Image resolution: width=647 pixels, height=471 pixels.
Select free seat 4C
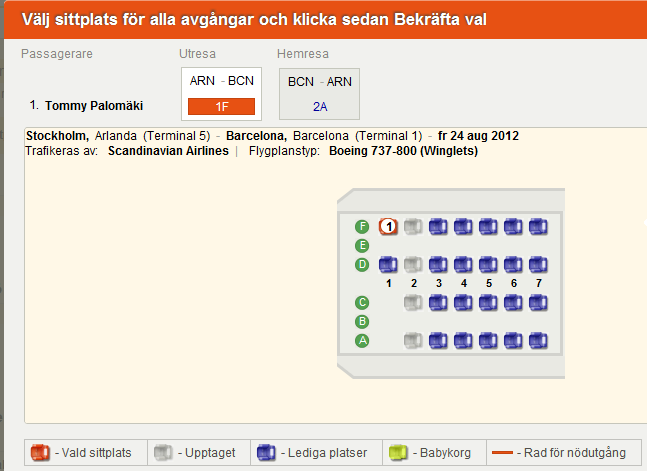click(x=463, y=302)
